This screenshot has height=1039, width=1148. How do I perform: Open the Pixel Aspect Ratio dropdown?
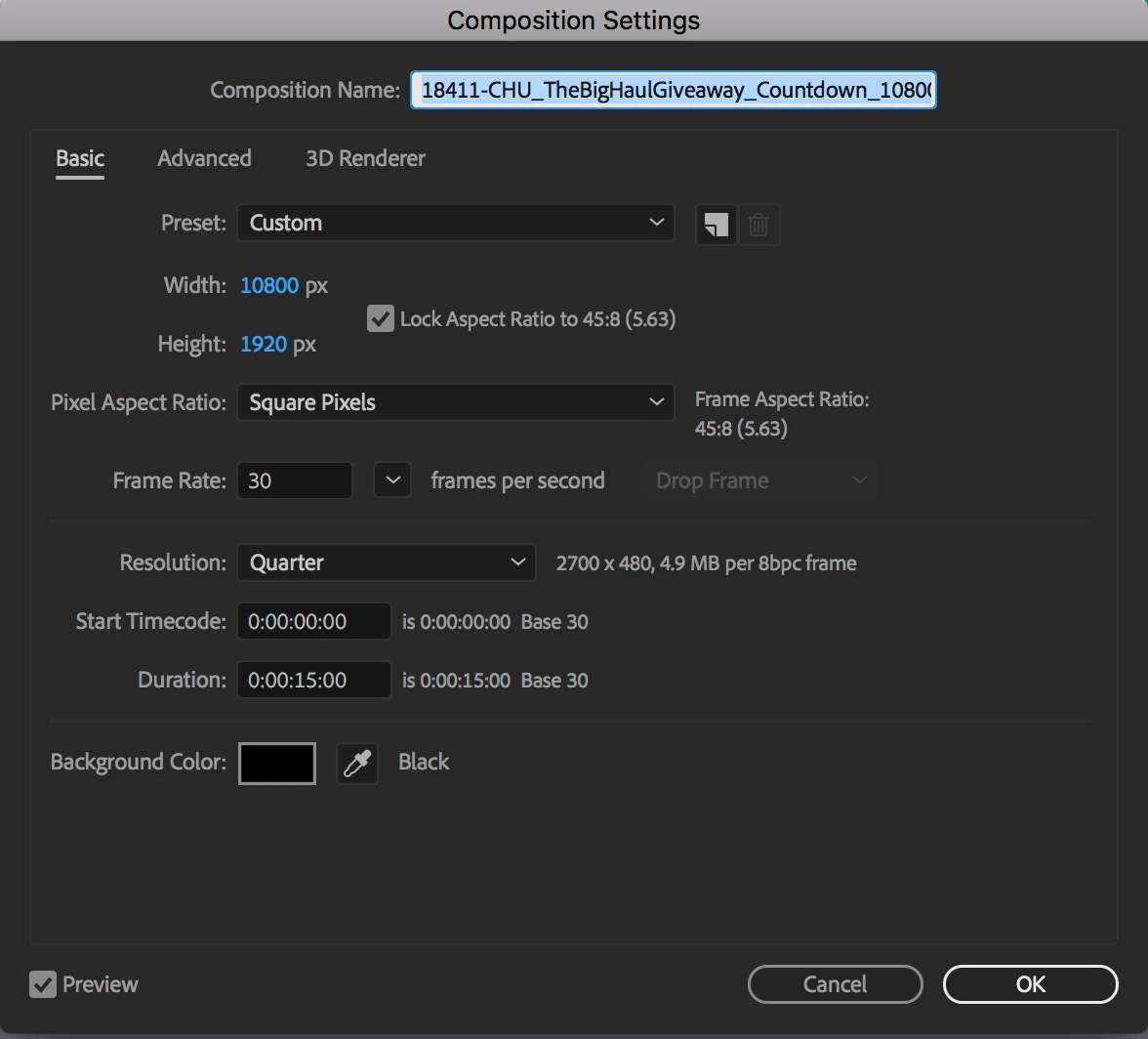pos(455,402)
